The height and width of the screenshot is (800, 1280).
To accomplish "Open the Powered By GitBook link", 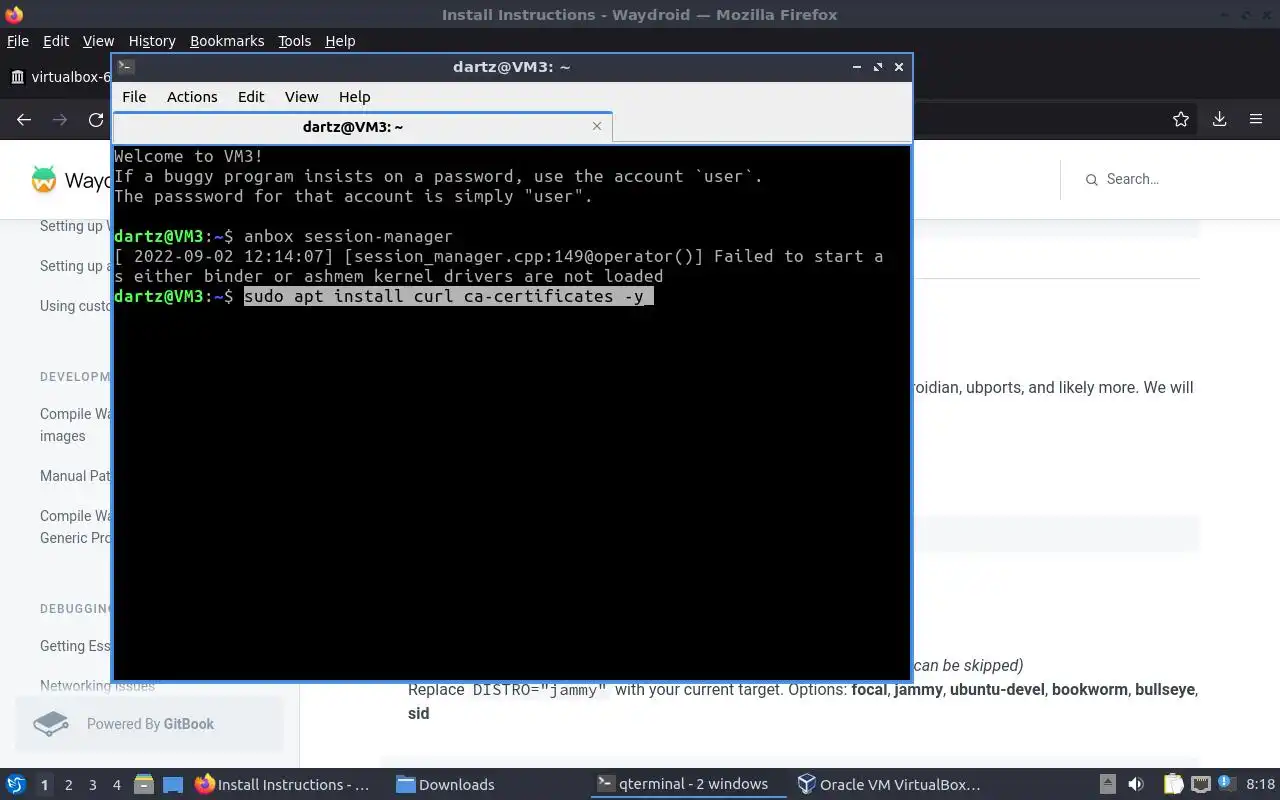I will [150, 724].
